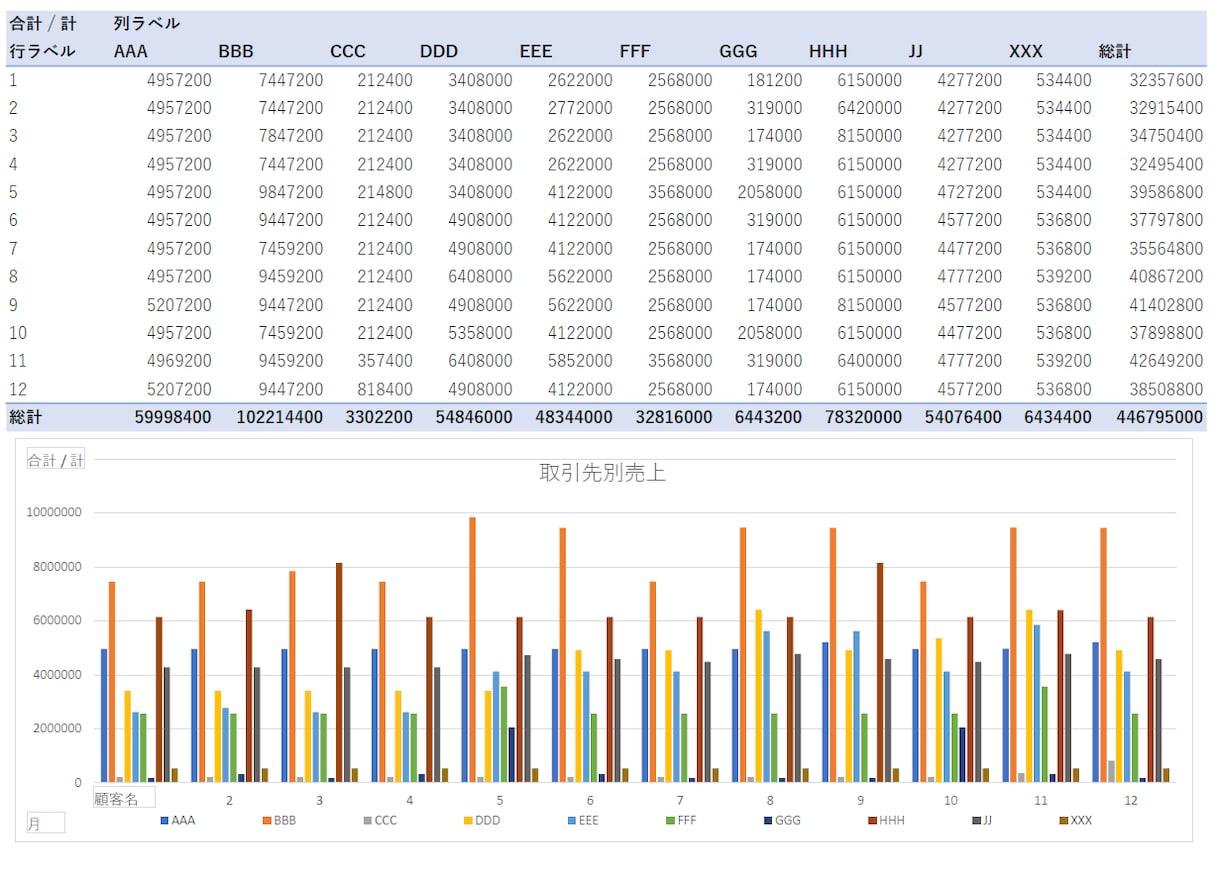Image resolution: width=1220 pixels, height=885 pixels.
Task: Click the BBB total cell 102214400
Action: (x=280, y=417)
